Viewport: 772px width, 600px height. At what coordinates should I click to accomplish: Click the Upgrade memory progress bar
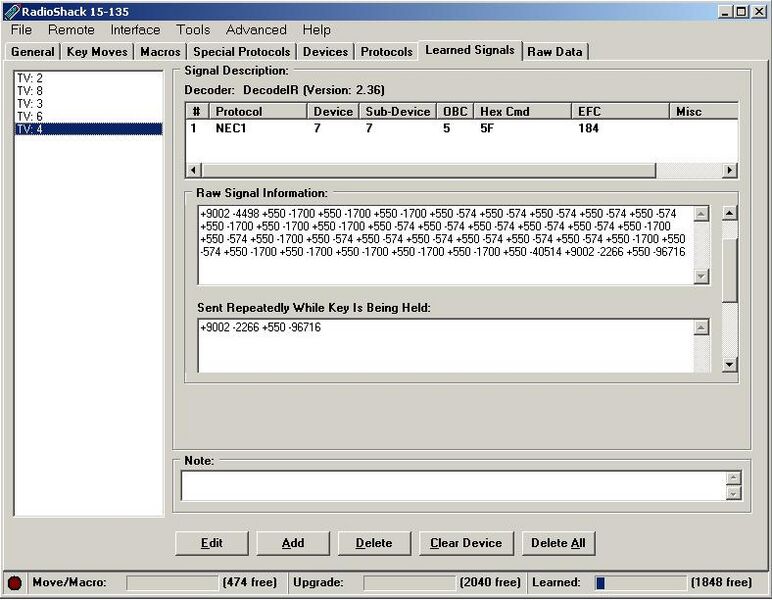(x=409, y=583)
